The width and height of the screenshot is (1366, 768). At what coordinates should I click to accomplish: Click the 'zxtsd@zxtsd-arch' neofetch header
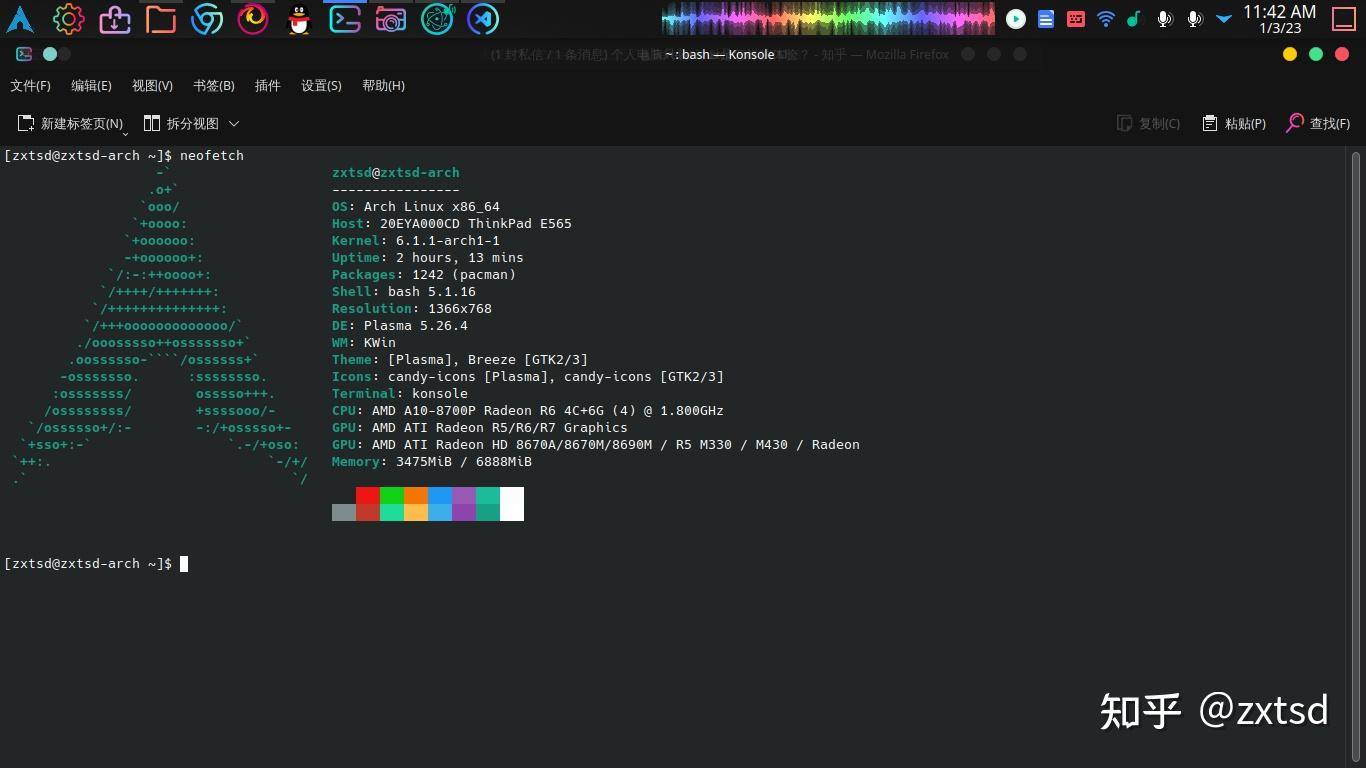pyautogui.click(x=396, y=173)
